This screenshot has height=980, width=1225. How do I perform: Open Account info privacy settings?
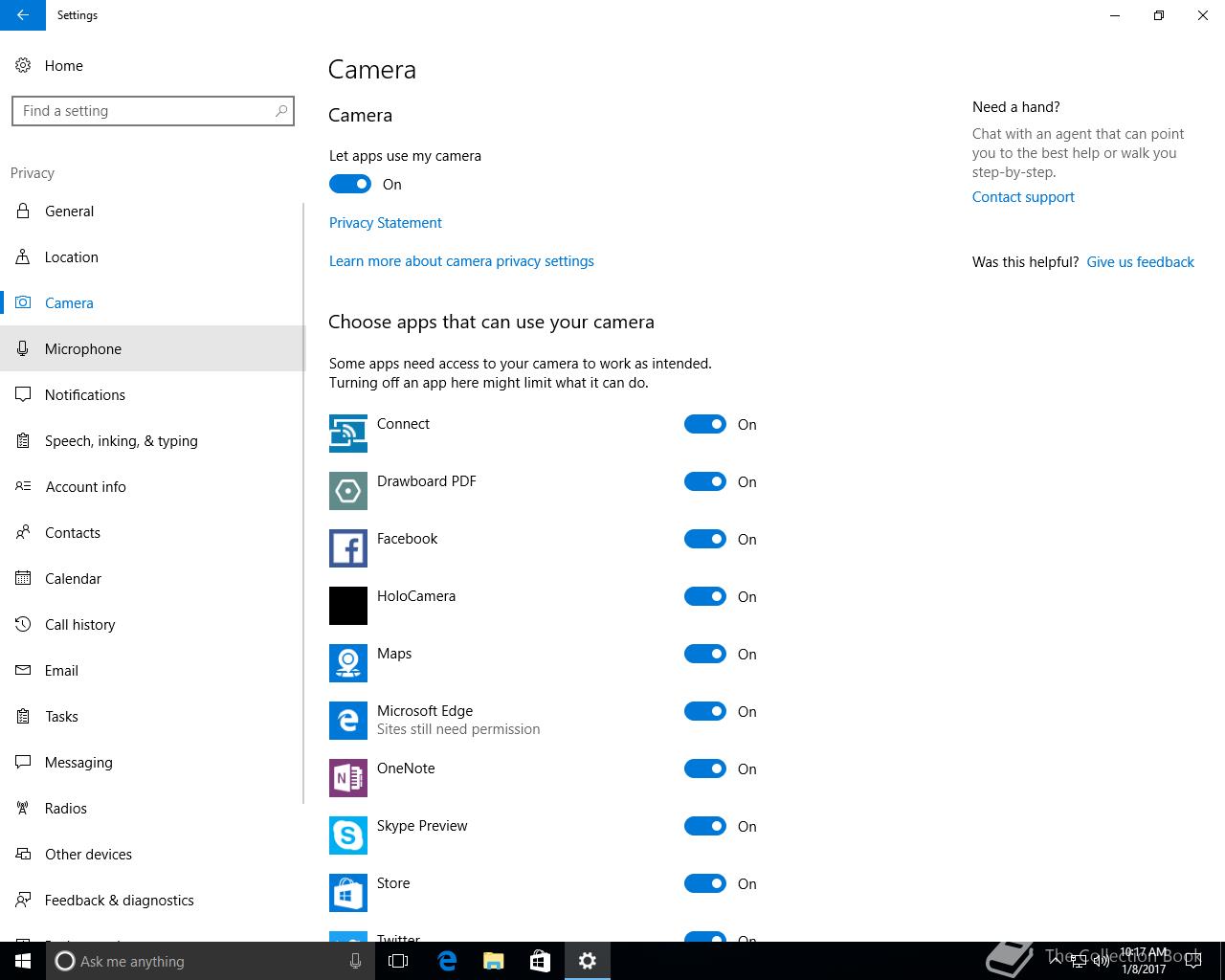tap(151, 486)
